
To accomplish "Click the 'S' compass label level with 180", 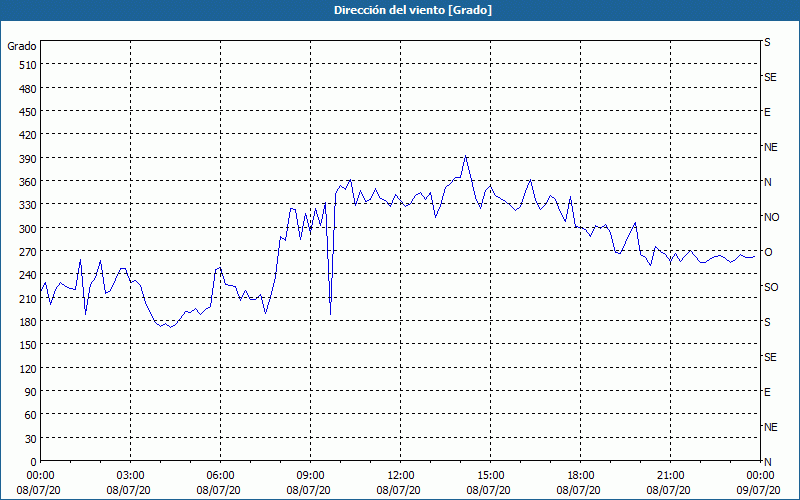I will [x=767, y=322].
